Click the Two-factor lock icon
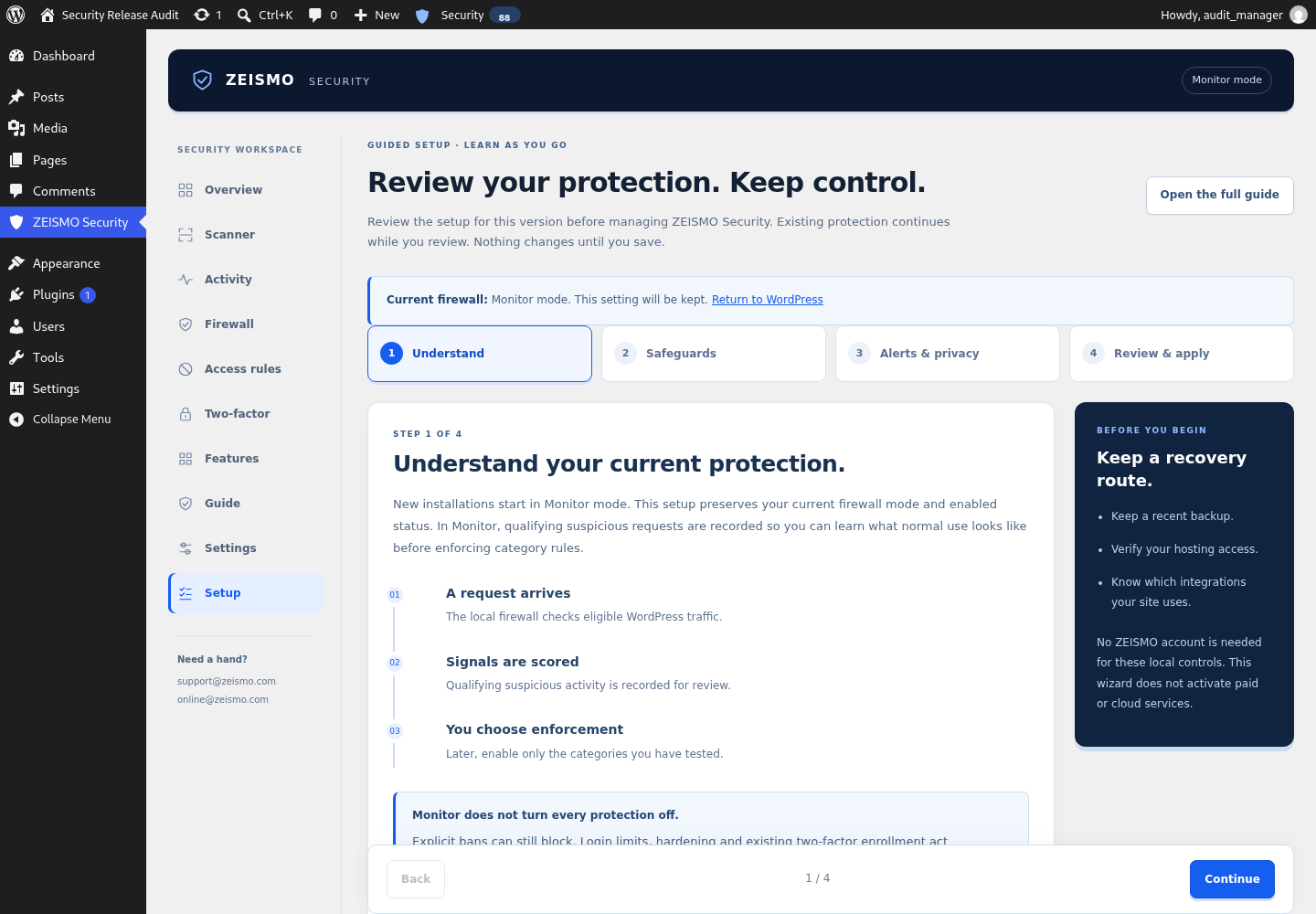This screenshot has height=914, width=1316. (x=186, y=414)
